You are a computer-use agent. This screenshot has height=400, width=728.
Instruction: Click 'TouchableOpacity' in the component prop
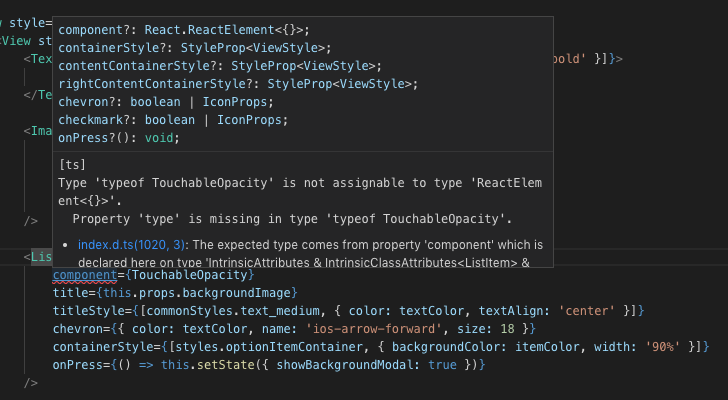[x=190, y=275]
